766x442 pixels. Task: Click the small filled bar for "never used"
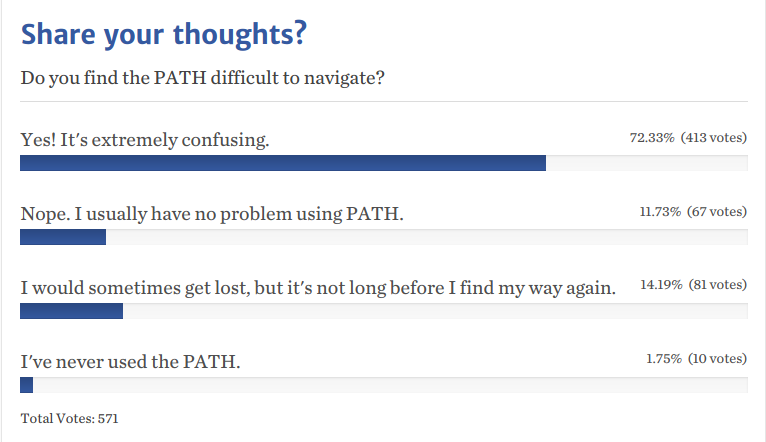tap(27, 385)
